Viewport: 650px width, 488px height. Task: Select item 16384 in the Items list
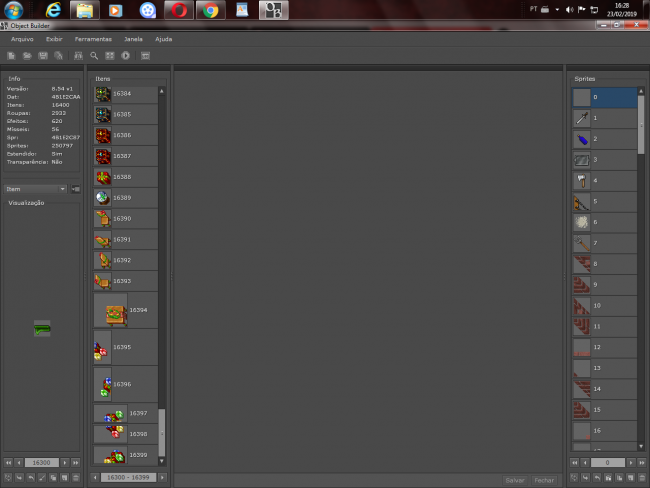coord(125,94)
